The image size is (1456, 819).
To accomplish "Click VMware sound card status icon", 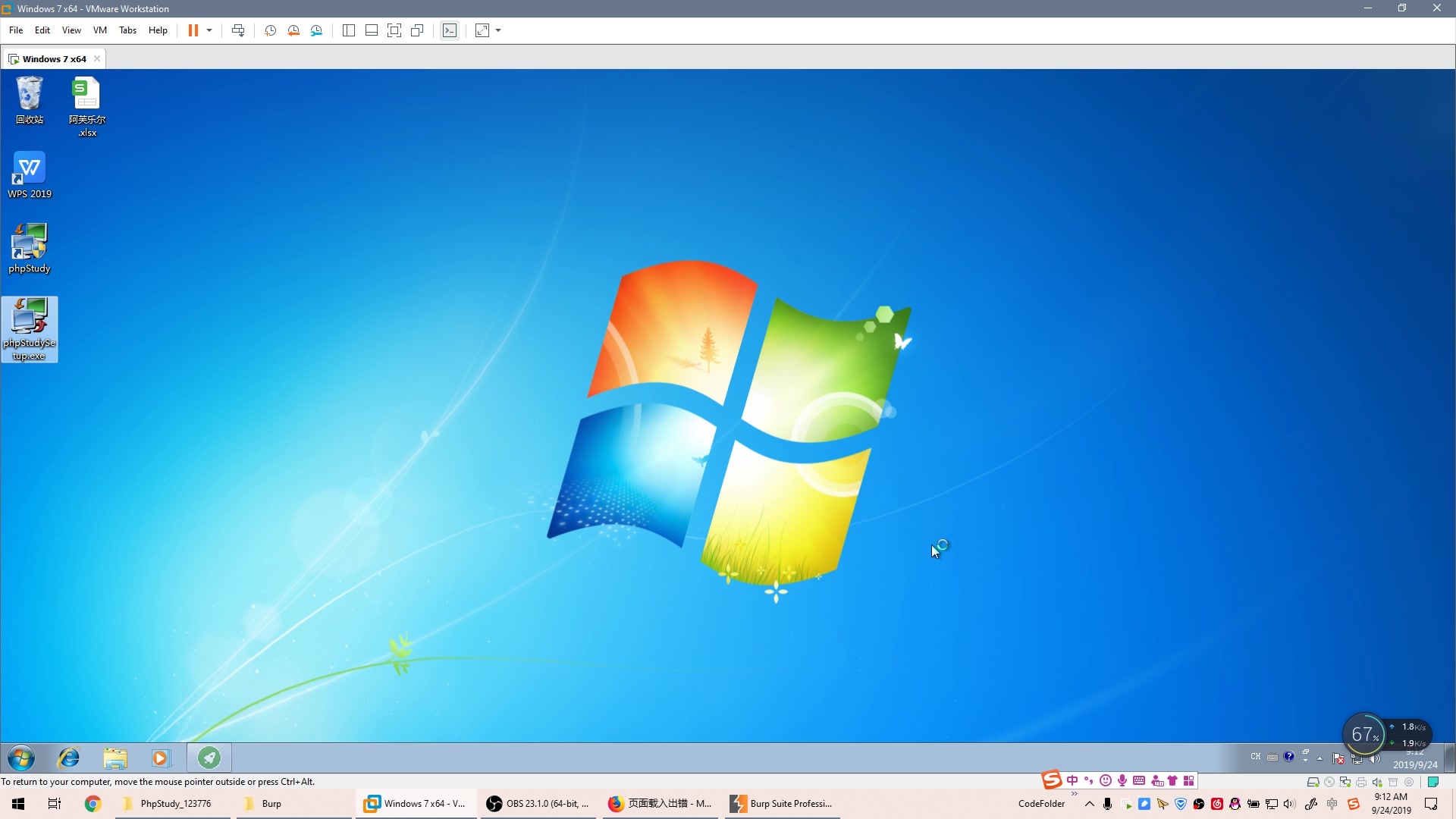I will pos(1377,782).
